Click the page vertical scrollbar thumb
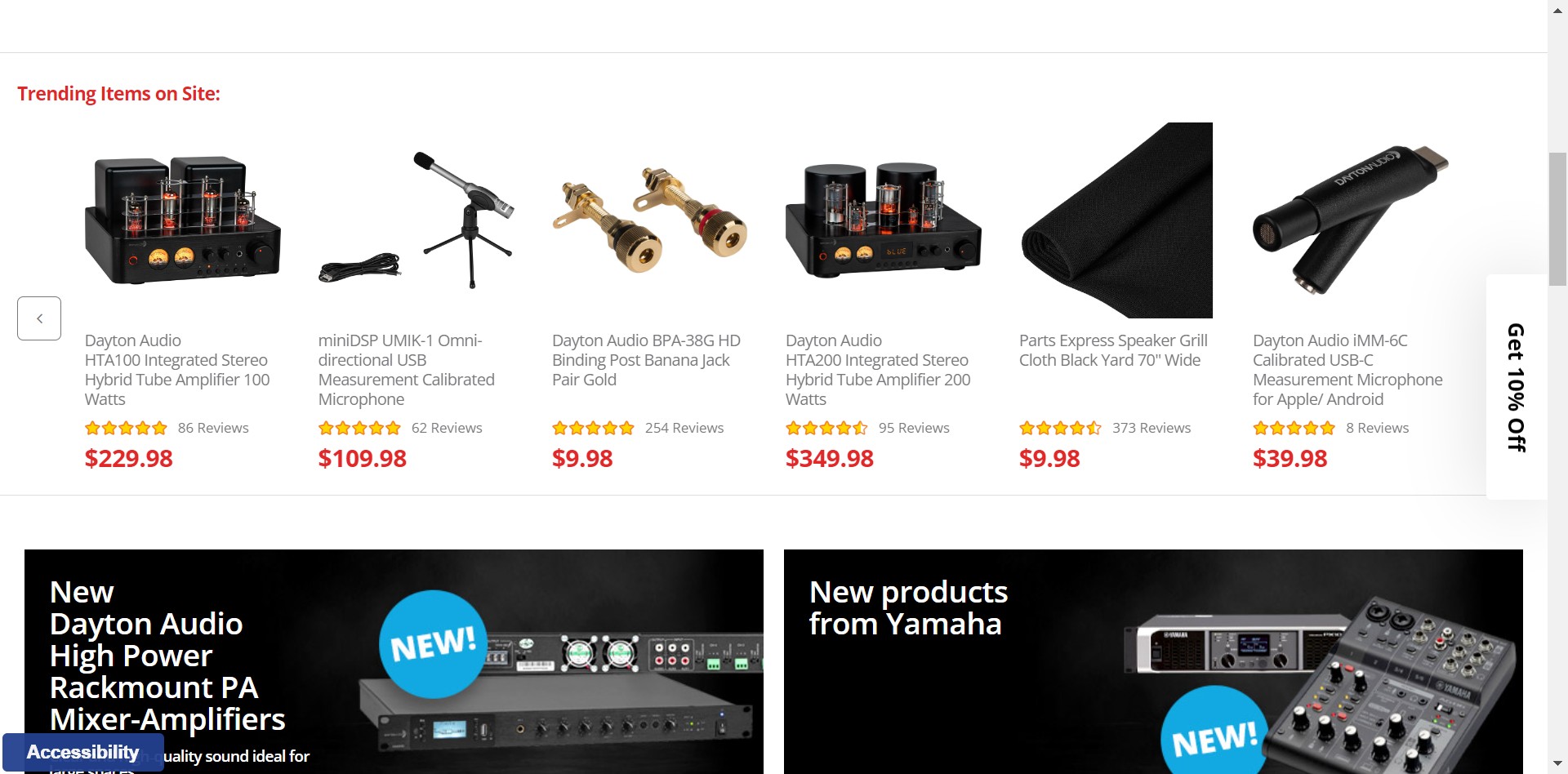This screenshot has width=1568, height=774. pyautogui.click(x=1557, y=219)
